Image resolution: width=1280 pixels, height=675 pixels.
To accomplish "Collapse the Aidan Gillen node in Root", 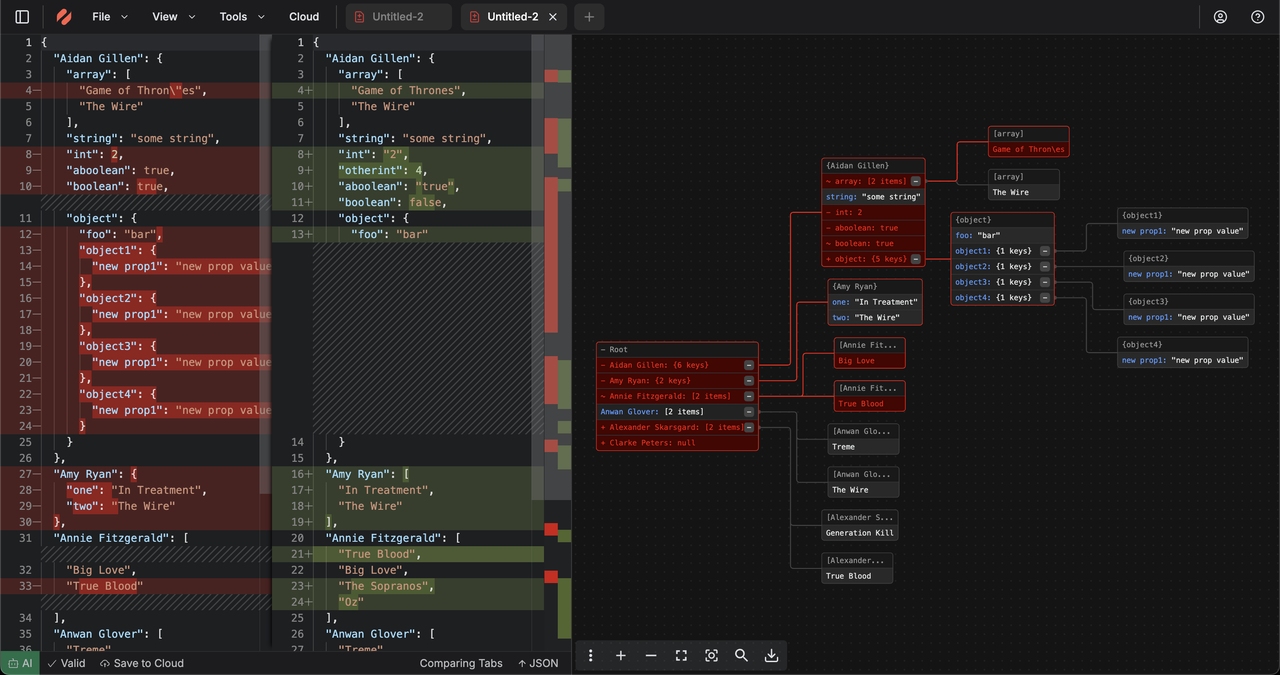I will (749, 365).
